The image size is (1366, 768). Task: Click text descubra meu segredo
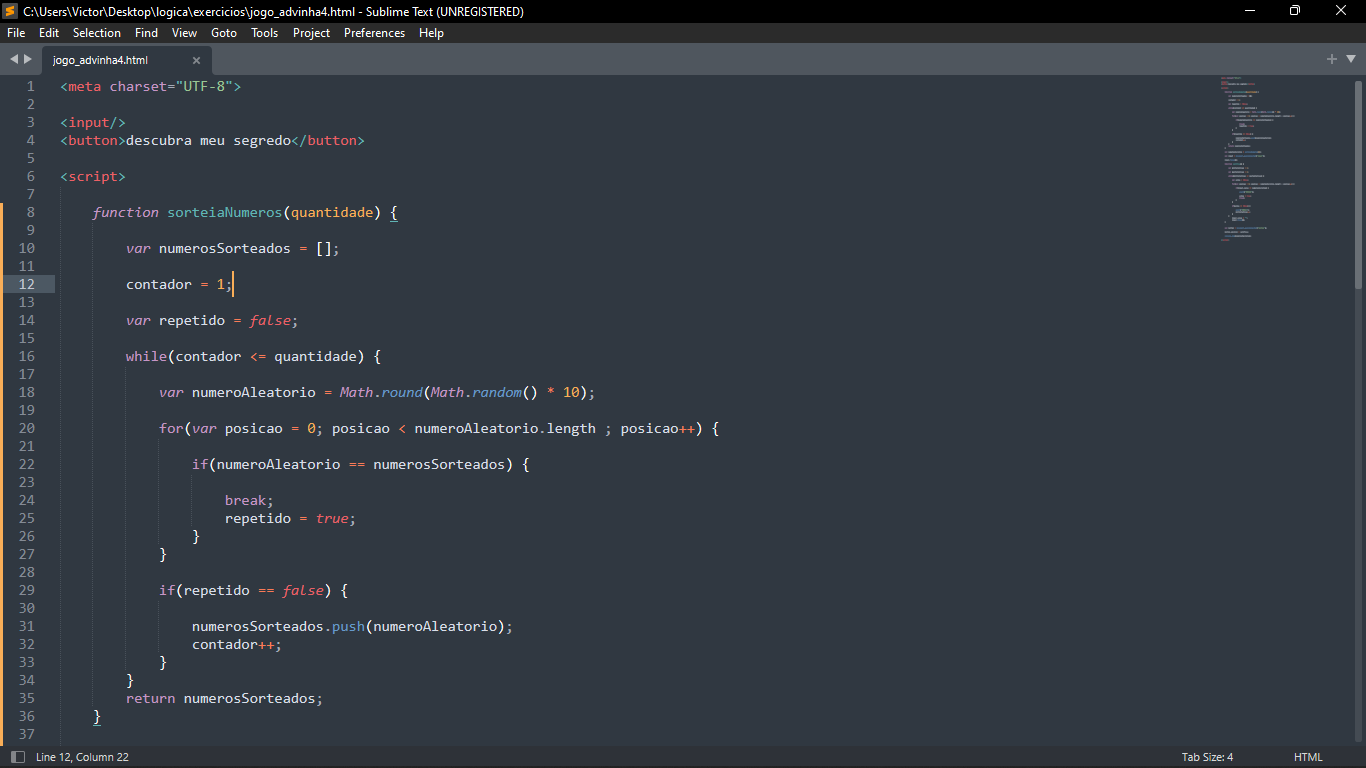coord(208,140)
